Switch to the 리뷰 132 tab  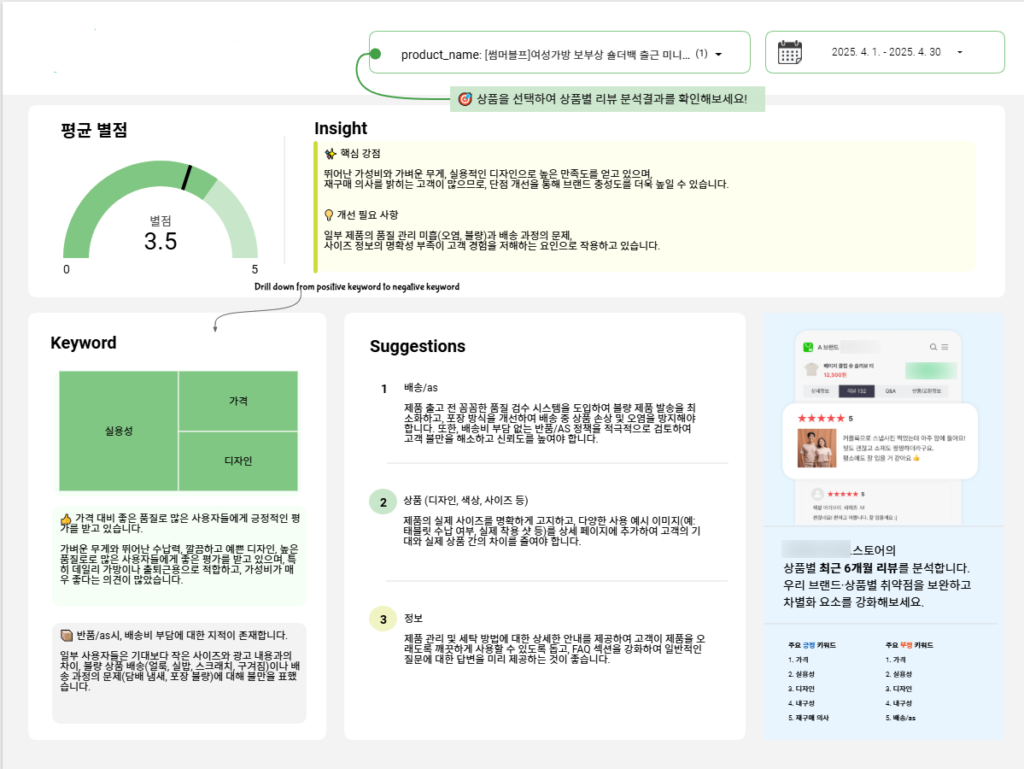tap(857, 391)
